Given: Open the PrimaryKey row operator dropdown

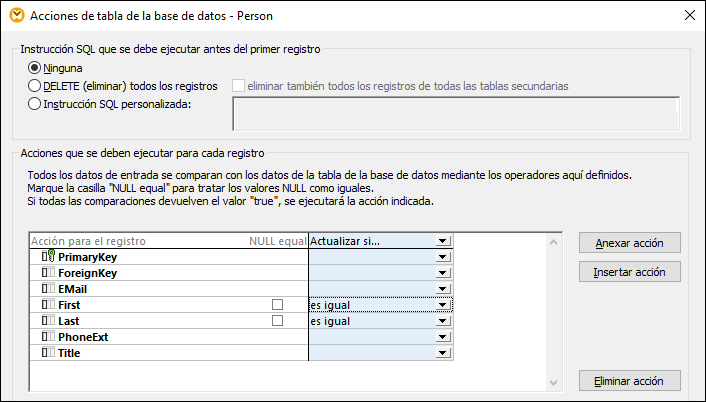Looking at the screenshot, I should pos(443,257).
